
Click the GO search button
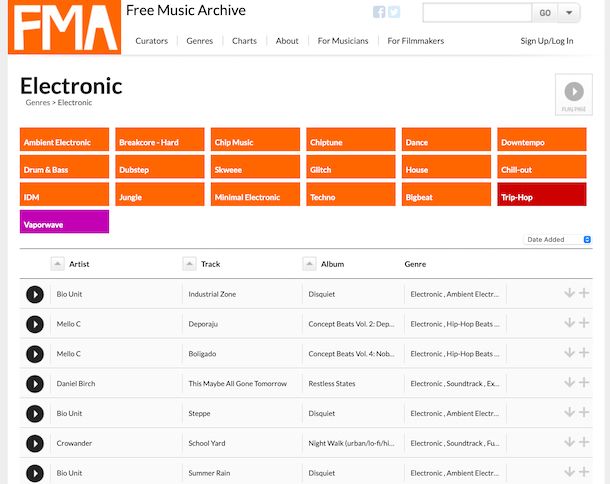(545, 13)
